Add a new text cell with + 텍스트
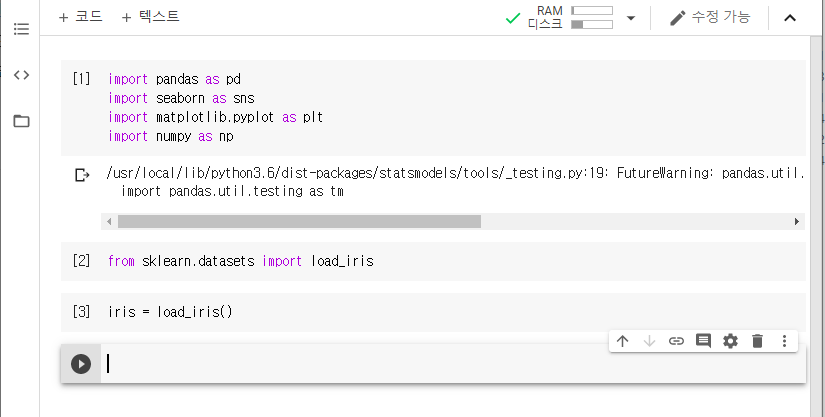Screen dimensions: 825x417 pyautogui.click(x=150, y=17)
